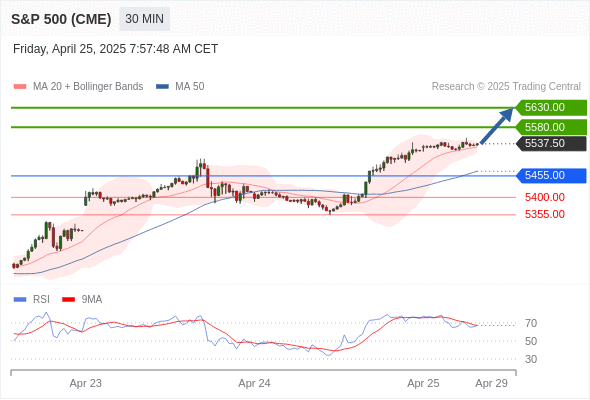
Task: Click the red 9MA legend swatch
Action: coord(68,300)
